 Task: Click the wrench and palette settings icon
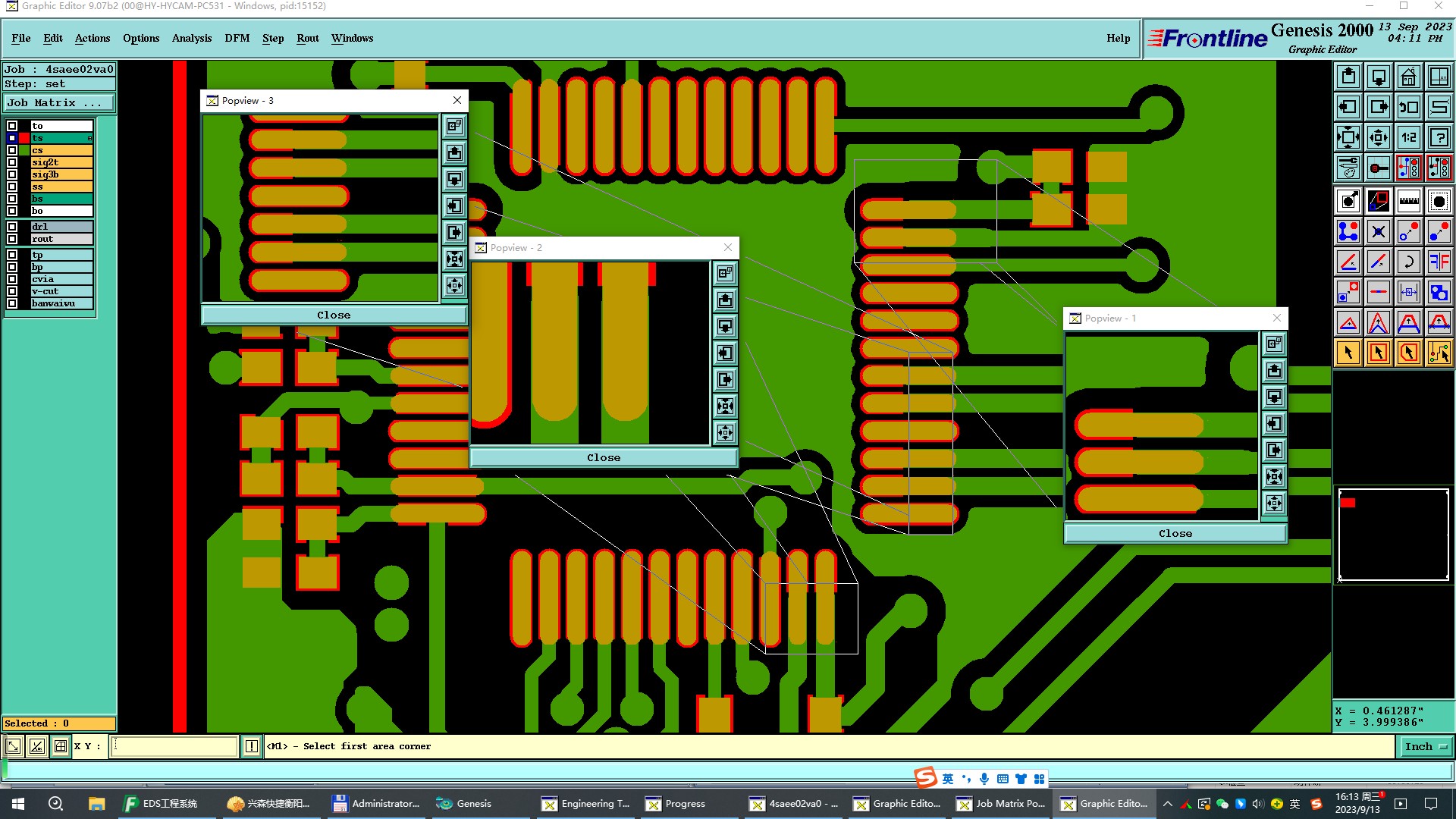1348,168
